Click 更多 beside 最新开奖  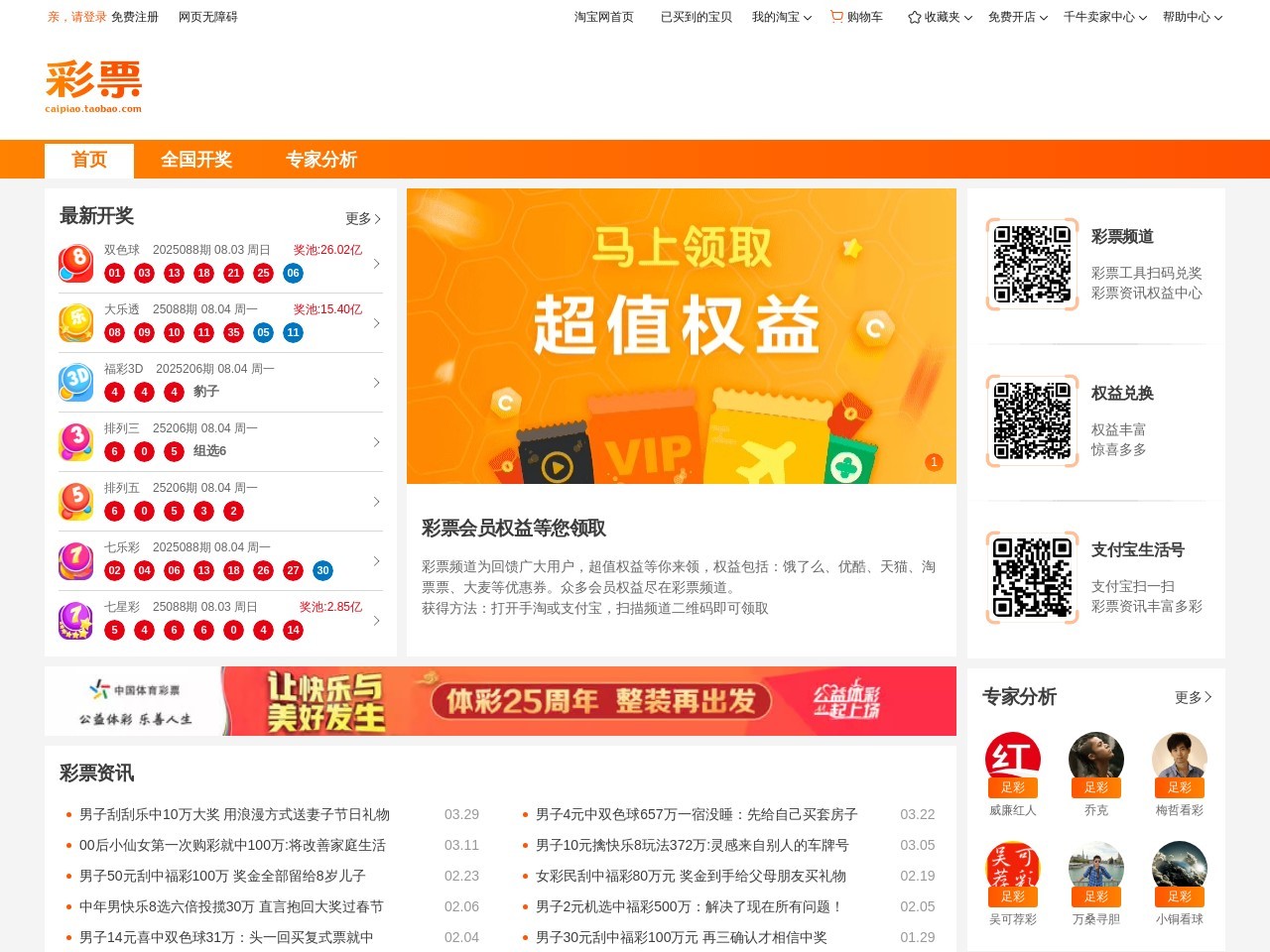point(362,218)
